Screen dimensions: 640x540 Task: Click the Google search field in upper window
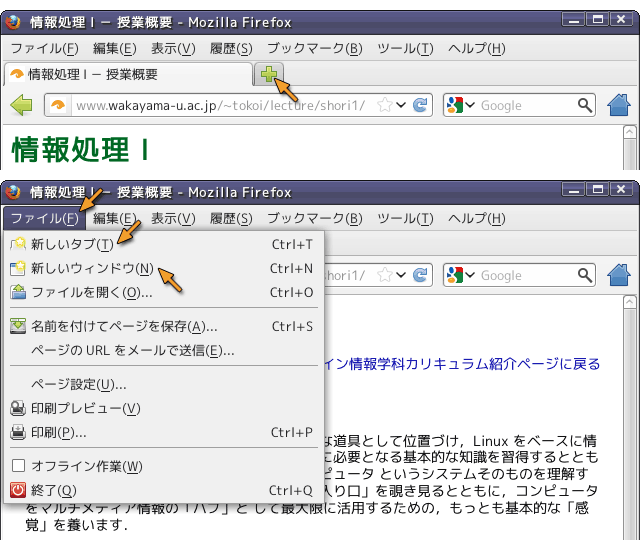point(525,105)
